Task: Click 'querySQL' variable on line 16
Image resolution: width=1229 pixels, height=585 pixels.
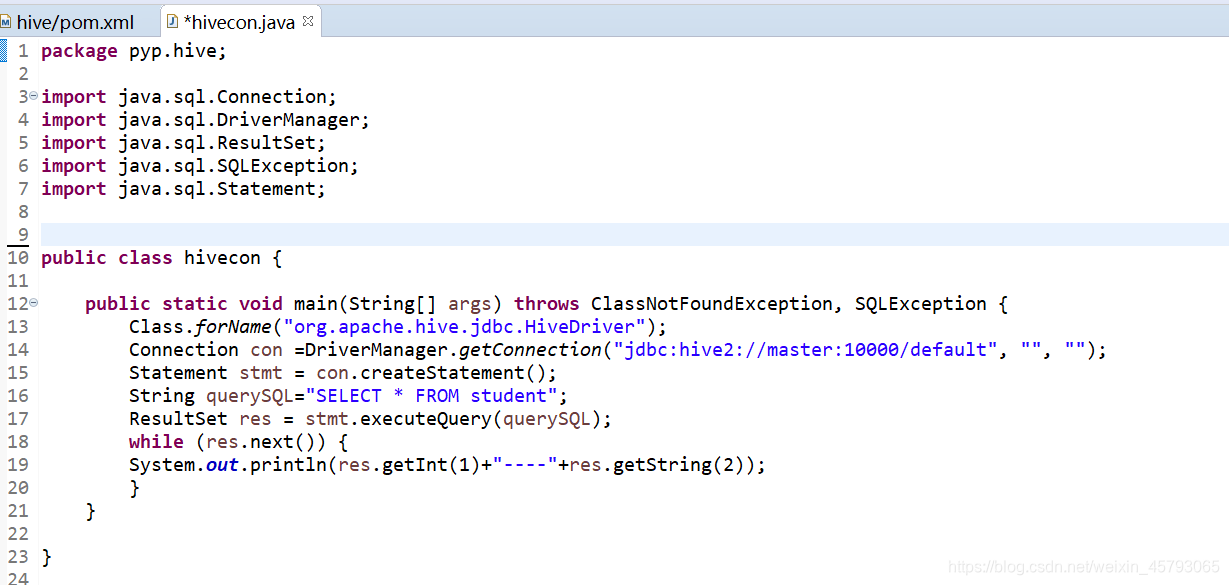Action: pos(250,396)
